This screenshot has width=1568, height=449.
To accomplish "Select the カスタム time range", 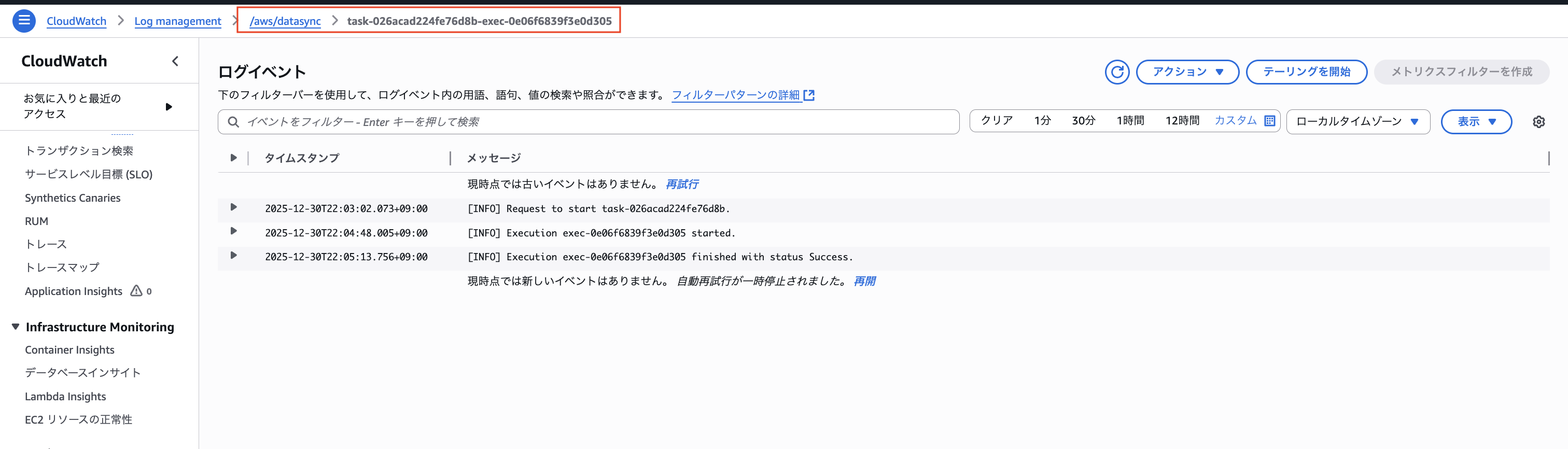I will click(x=1235, y=120).
